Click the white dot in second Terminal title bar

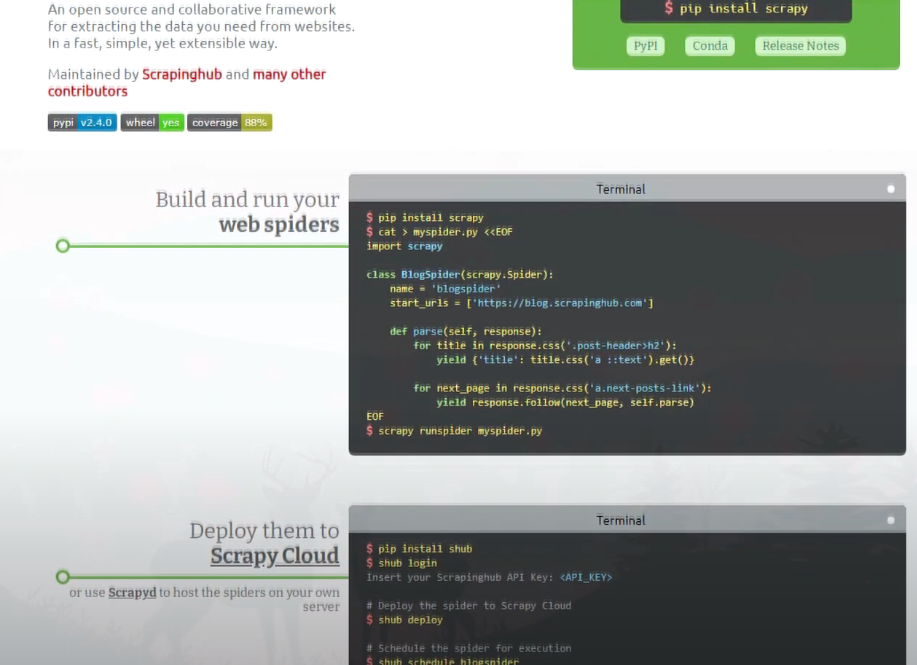(891, 520)
